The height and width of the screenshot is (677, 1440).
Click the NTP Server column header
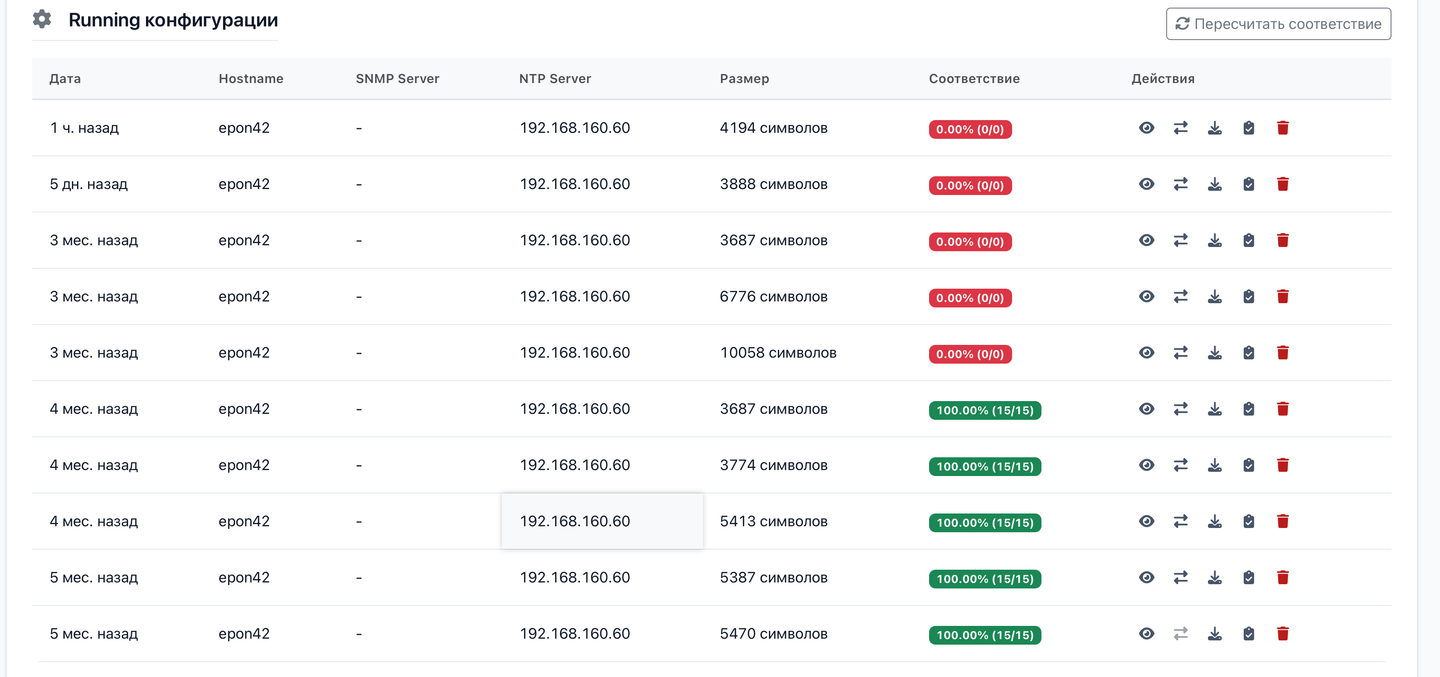(x=555, y=78)
